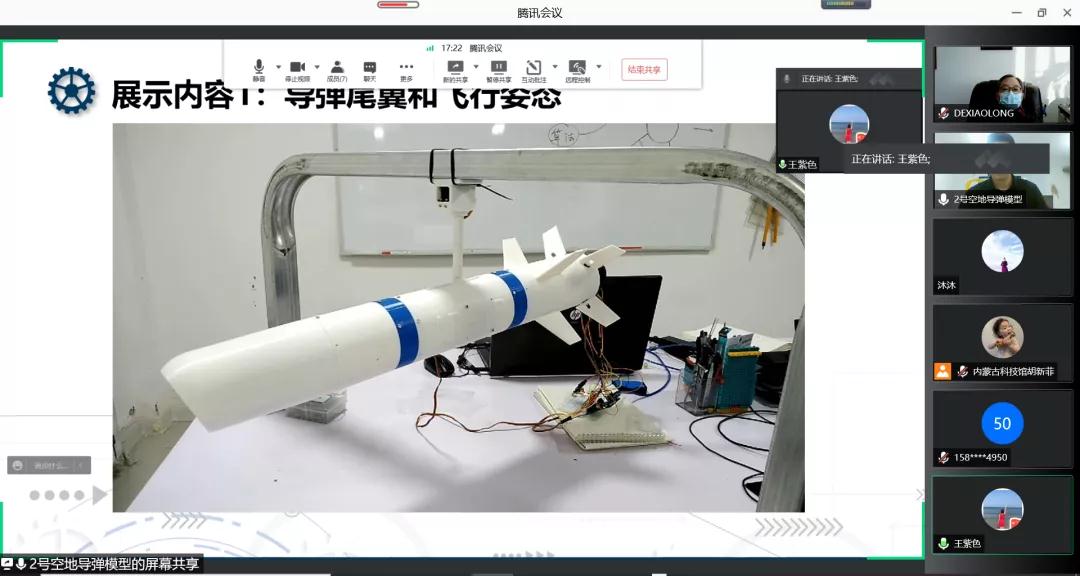Open the dropdown arrow beside 远程控制
1080x576 pixels.
[599, 67]
